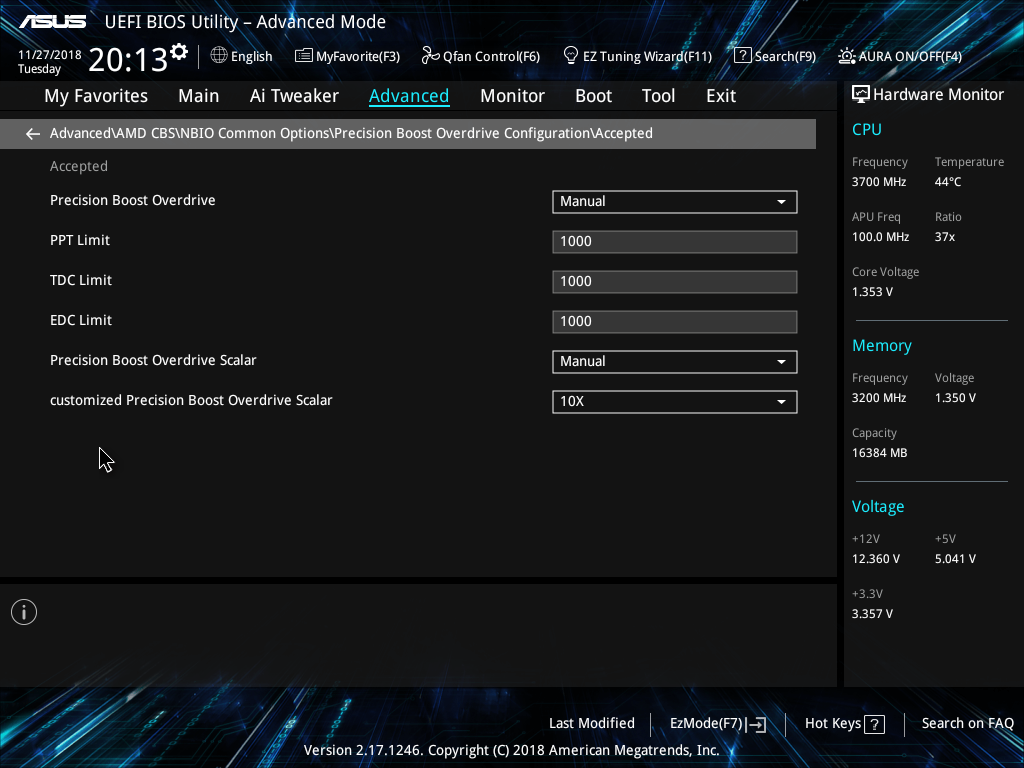This screenshot has width=1024, height=768.
Task: Click the info circle icon
Action: 24,612
